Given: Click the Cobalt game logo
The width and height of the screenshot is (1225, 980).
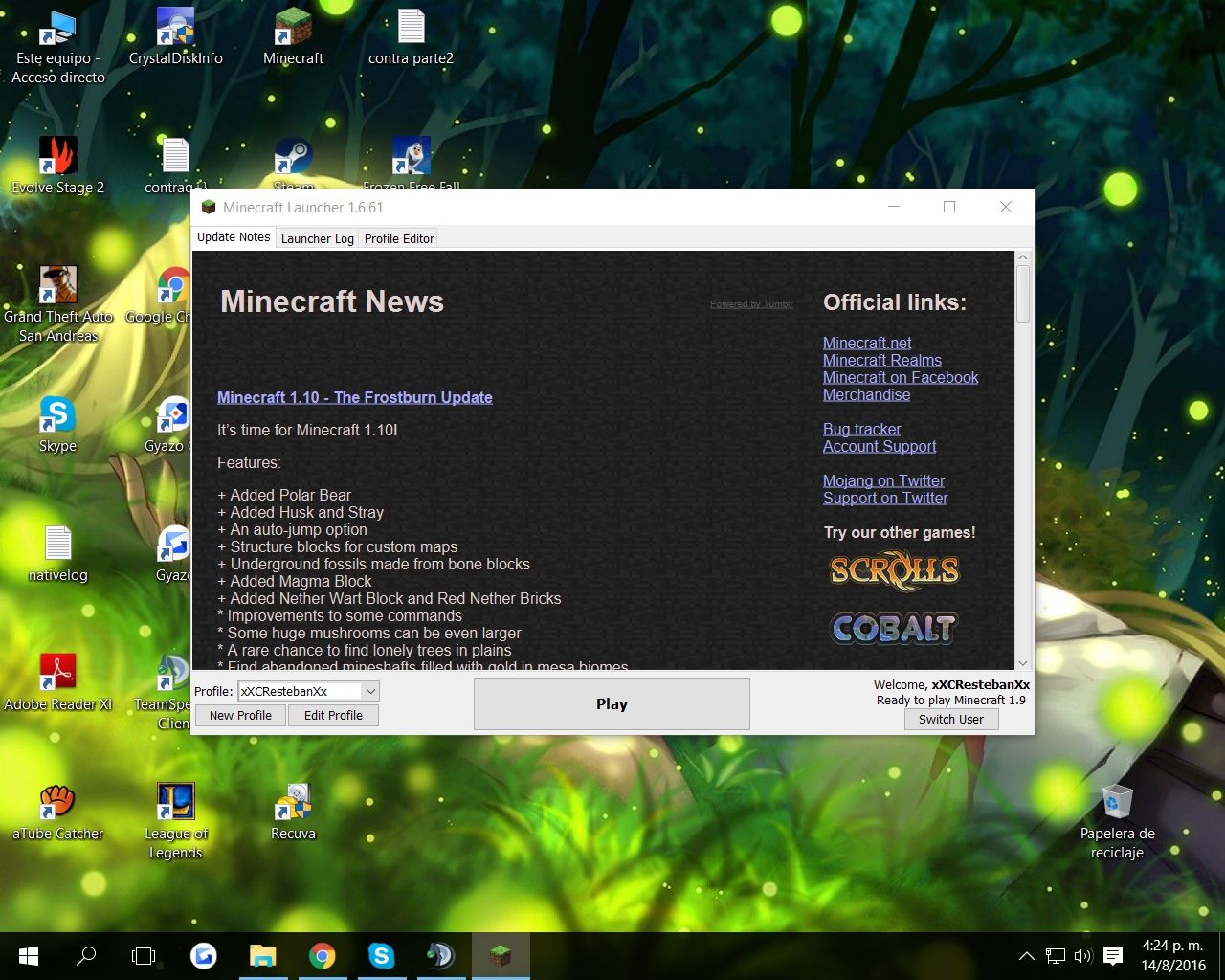Looking at the screenshot, I should click(894, 629).
